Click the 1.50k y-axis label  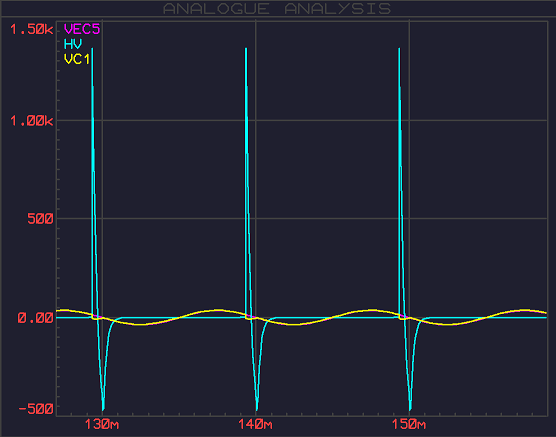(32, 29)
